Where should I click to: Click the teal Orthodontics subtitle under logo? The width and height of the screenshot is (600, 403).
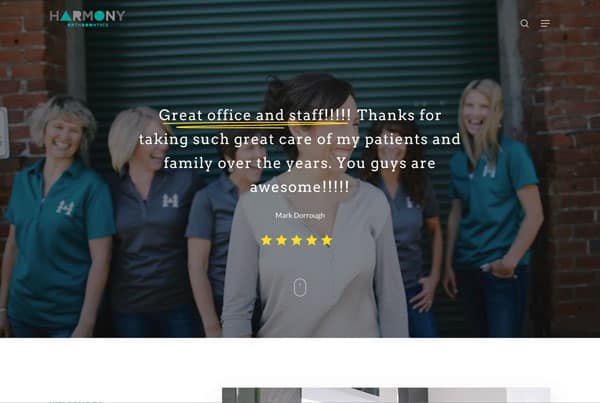point(88,25)
